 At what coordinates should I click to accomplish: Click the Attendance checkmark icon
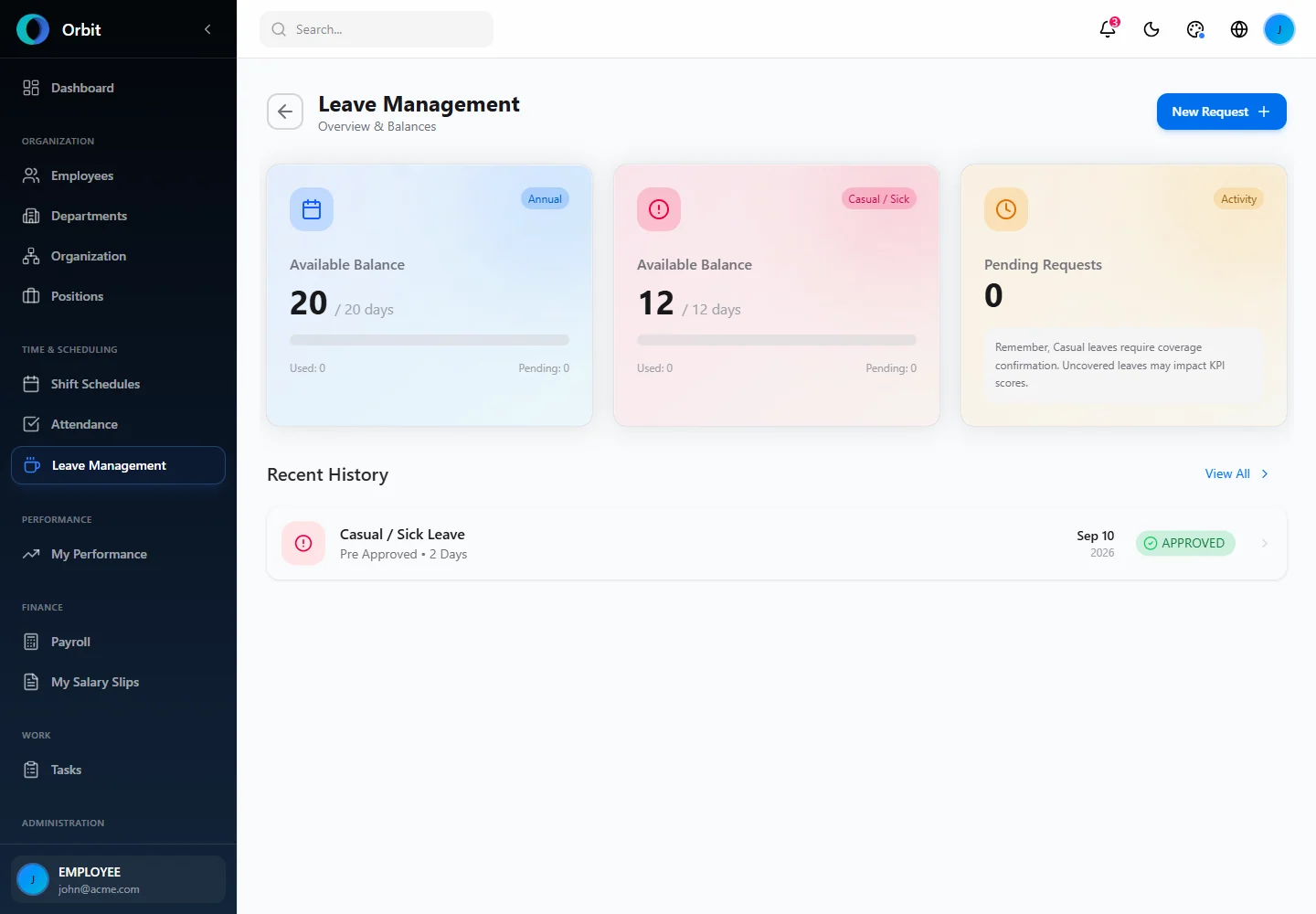[x=31, y=424]
